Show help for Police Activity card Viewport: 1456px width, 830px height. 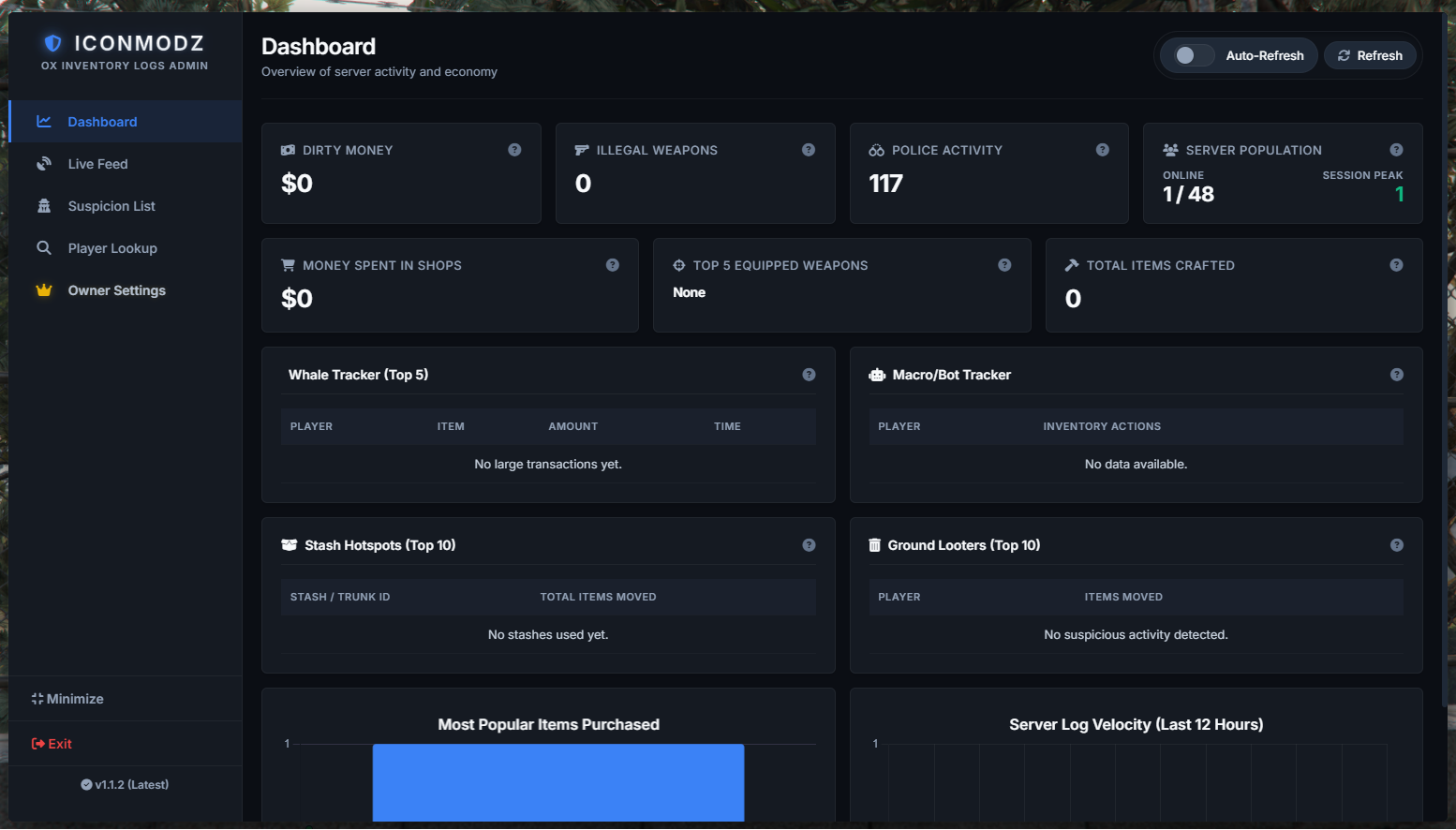tap(1103, 150)
